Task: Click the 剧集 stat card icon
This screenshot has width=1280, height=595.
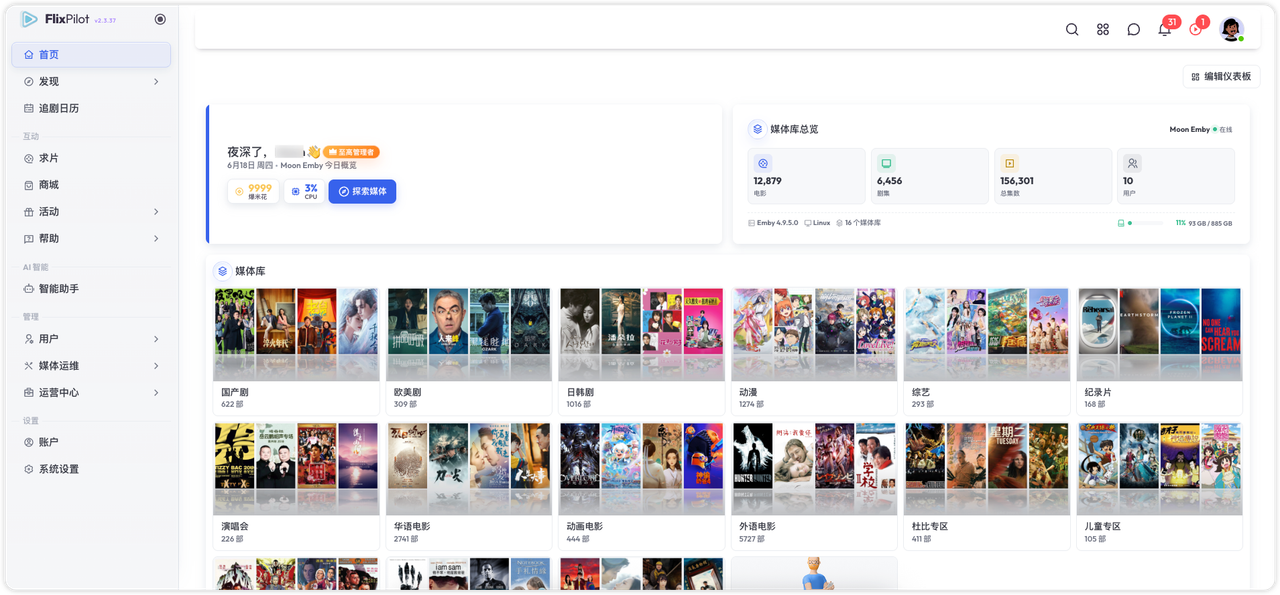Action: tap(886, 163)
